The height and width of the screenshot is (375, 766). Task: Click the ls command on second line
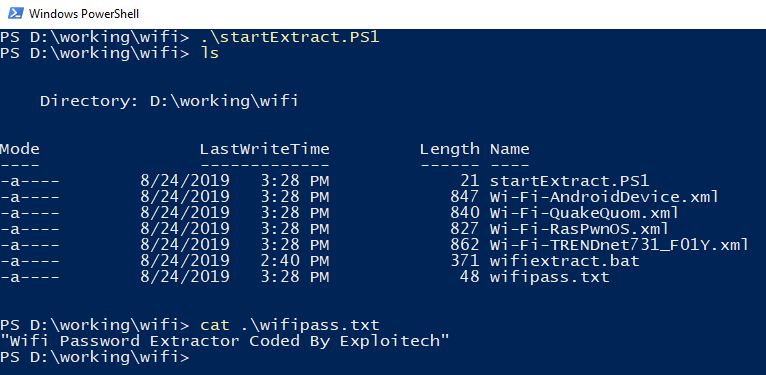(x=209, y=53)
